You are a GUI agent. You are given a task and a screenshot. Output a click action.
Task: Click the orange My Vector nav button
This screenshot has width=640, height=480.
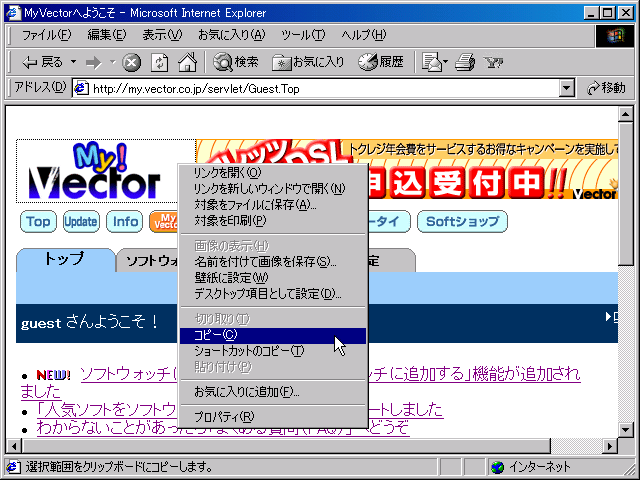coord(164,222)
